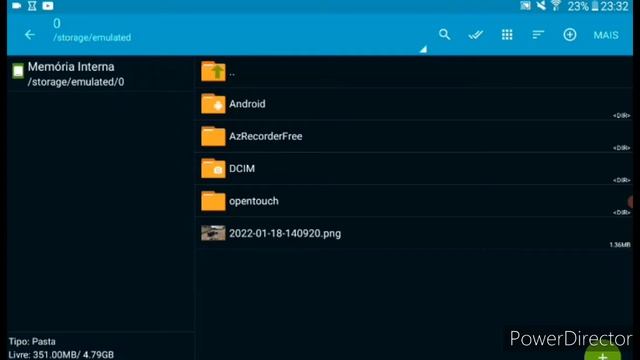640x360 pixels.
Task: Tap the /storage/emulated/0 path under Memória Interna
Action: tap(76, 82)
